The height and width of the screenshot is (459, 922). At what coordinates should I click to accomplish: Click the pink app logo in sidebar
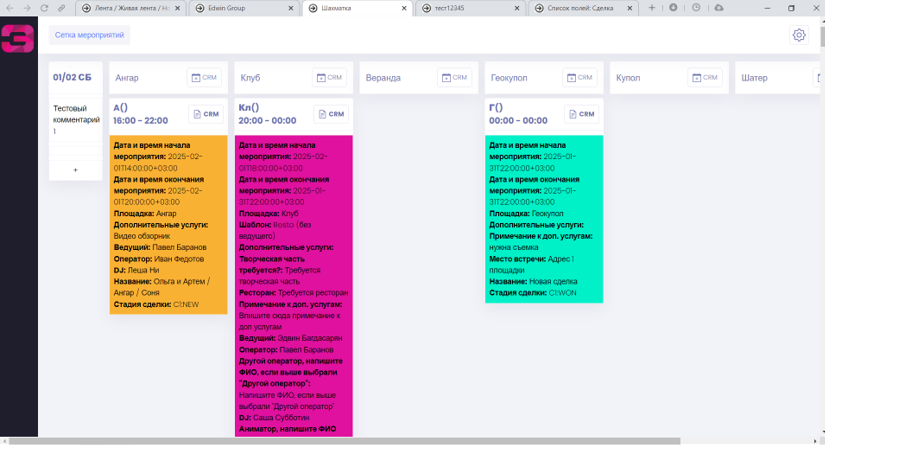pyautogui.click(x=18, y=38)
